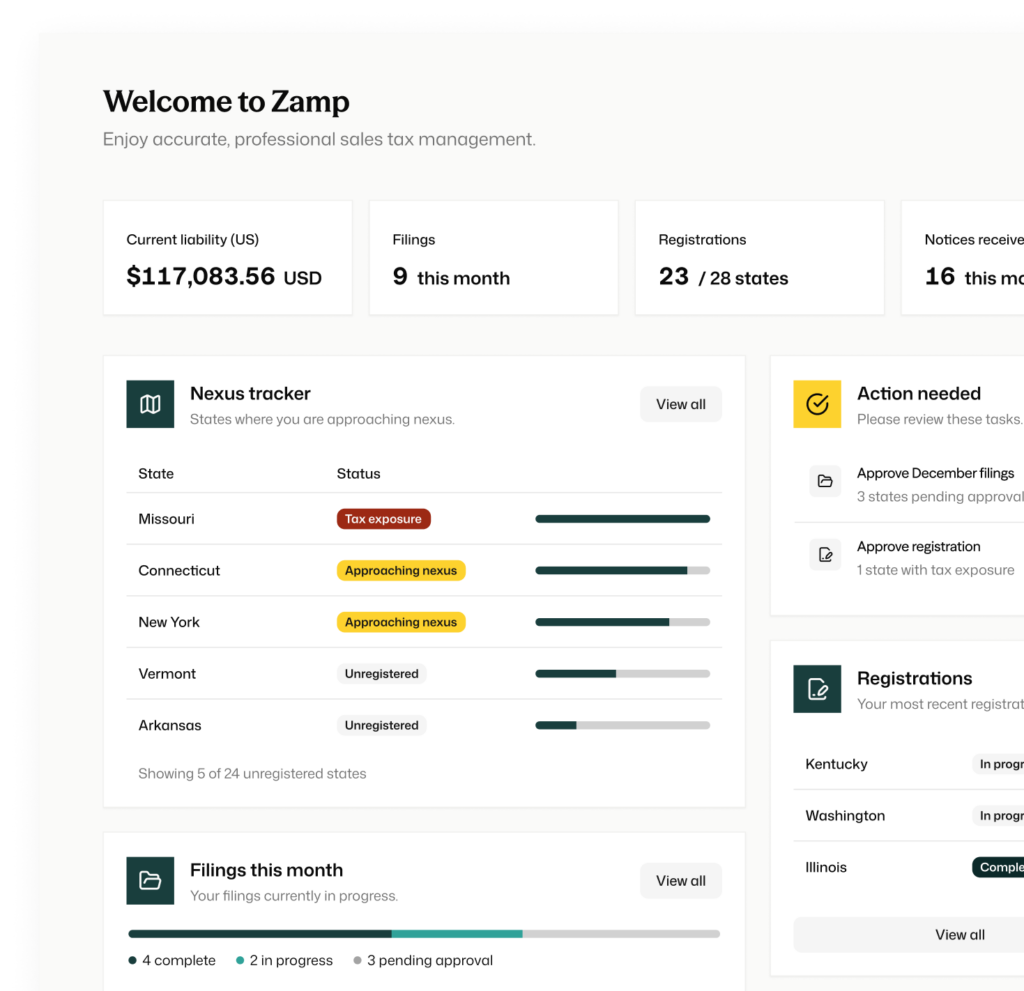The width and height of the screenshot is (1024, 991).
Task: Click folder icon beside Approve December filings
Action: pos(825,481)
